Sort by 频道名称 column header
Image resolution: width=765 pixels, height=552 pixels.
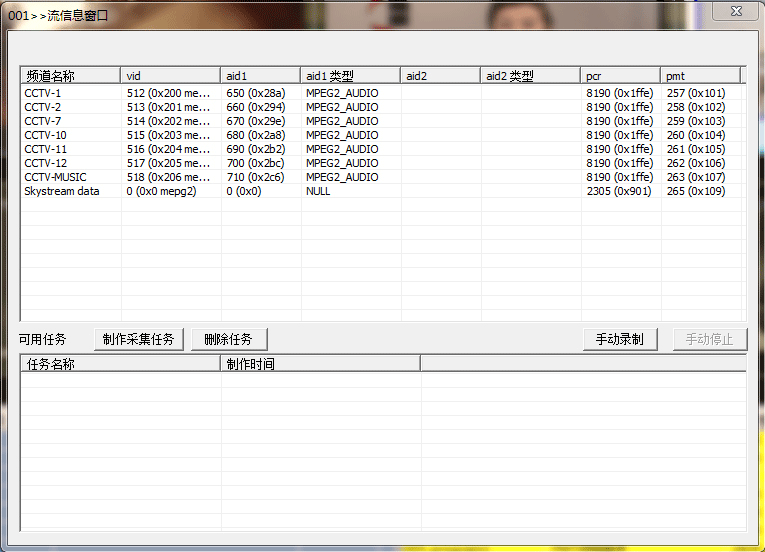[70, 76]
